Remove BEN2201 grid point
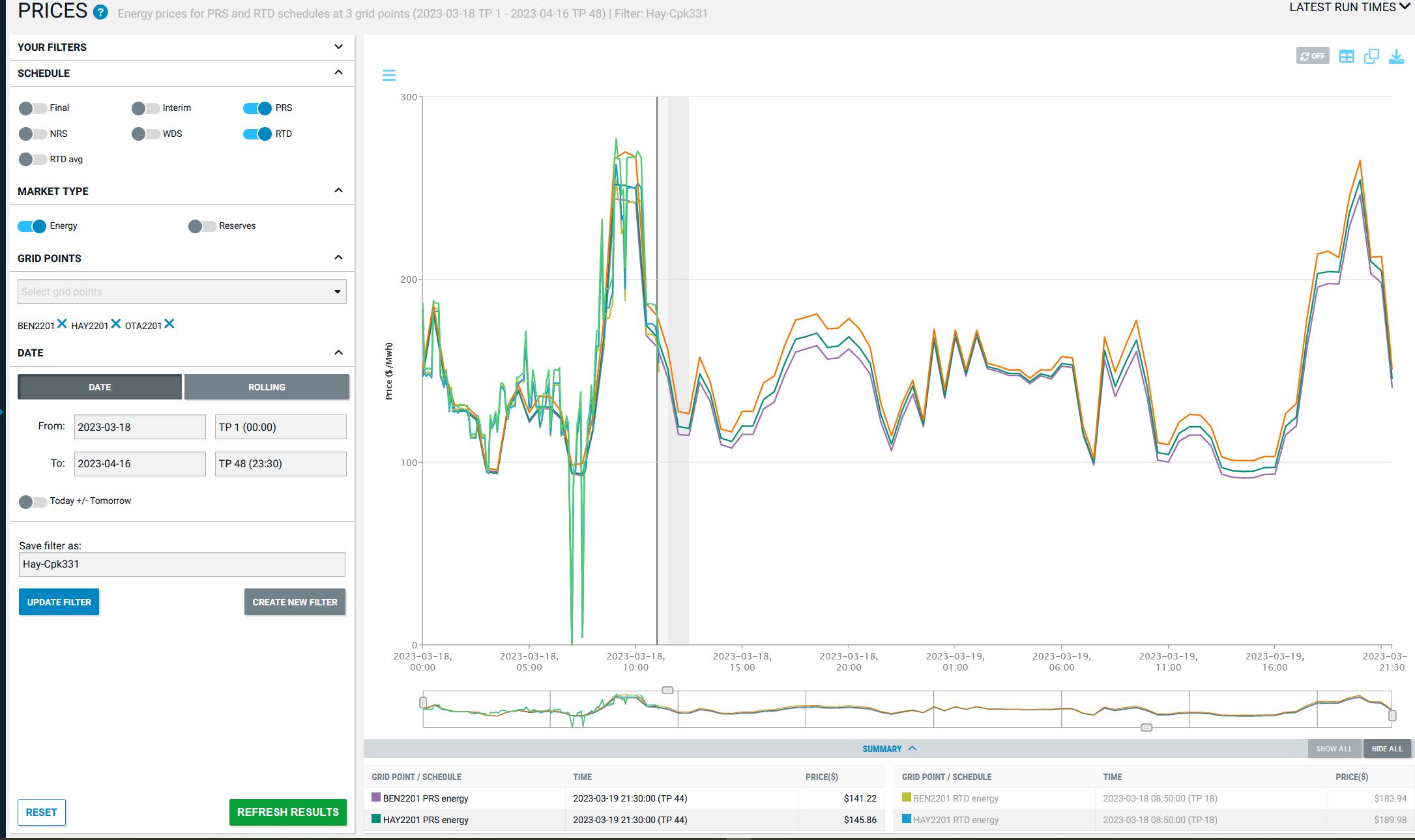This screenshot has width=1415, height=840. click(x=62, y=324)
